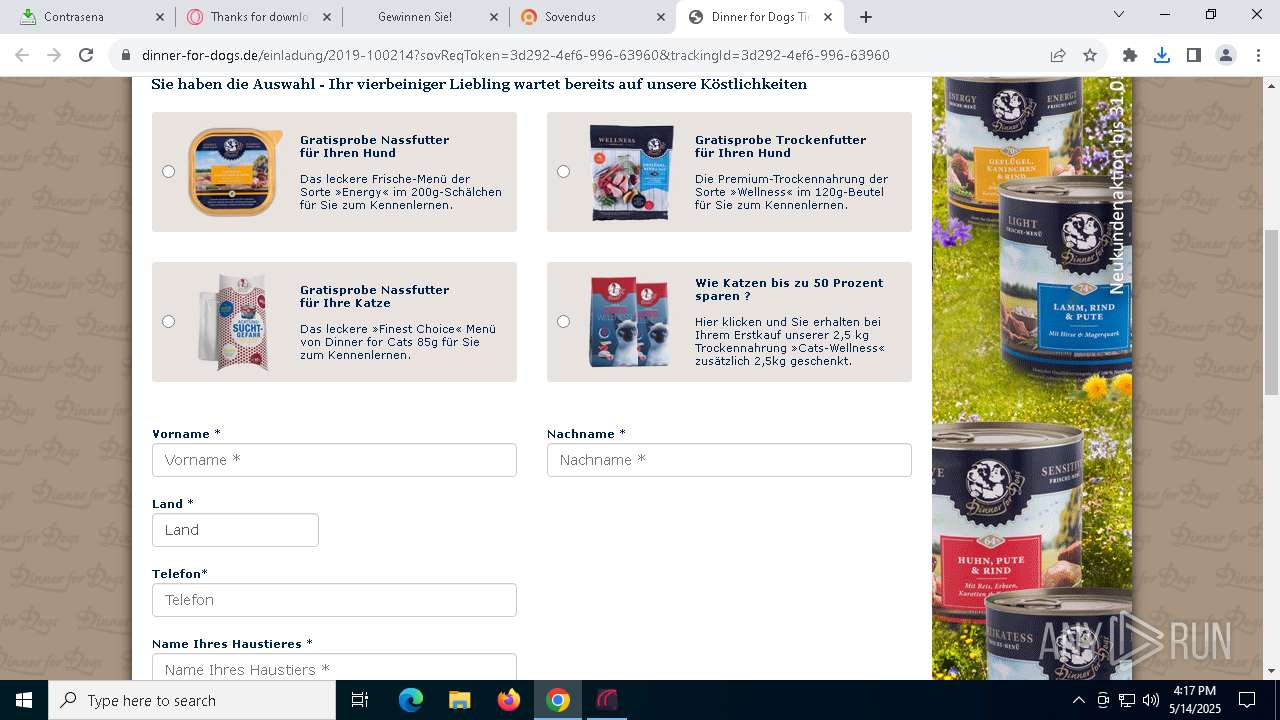This screenshot has width=1280, height=720.
Task: Launch Microsoft Edge from the taskbar
Action: click(x=411, y=700)
